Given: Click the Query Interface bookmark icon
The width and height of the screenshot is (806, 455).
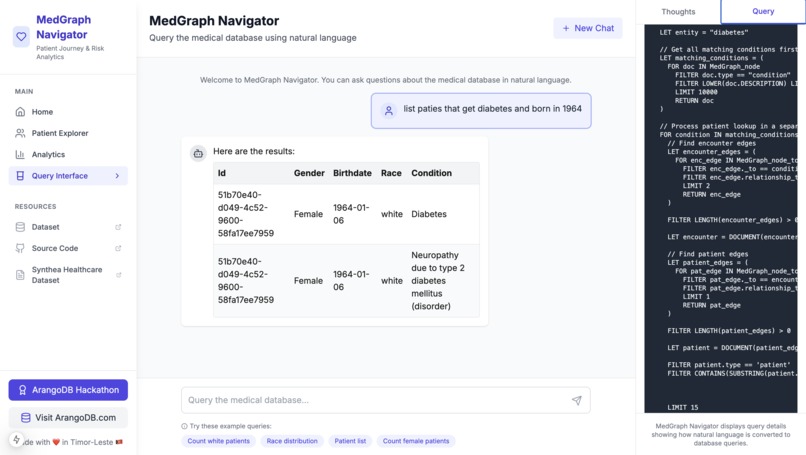Looking at the screenshot, I should coord(20,176).
